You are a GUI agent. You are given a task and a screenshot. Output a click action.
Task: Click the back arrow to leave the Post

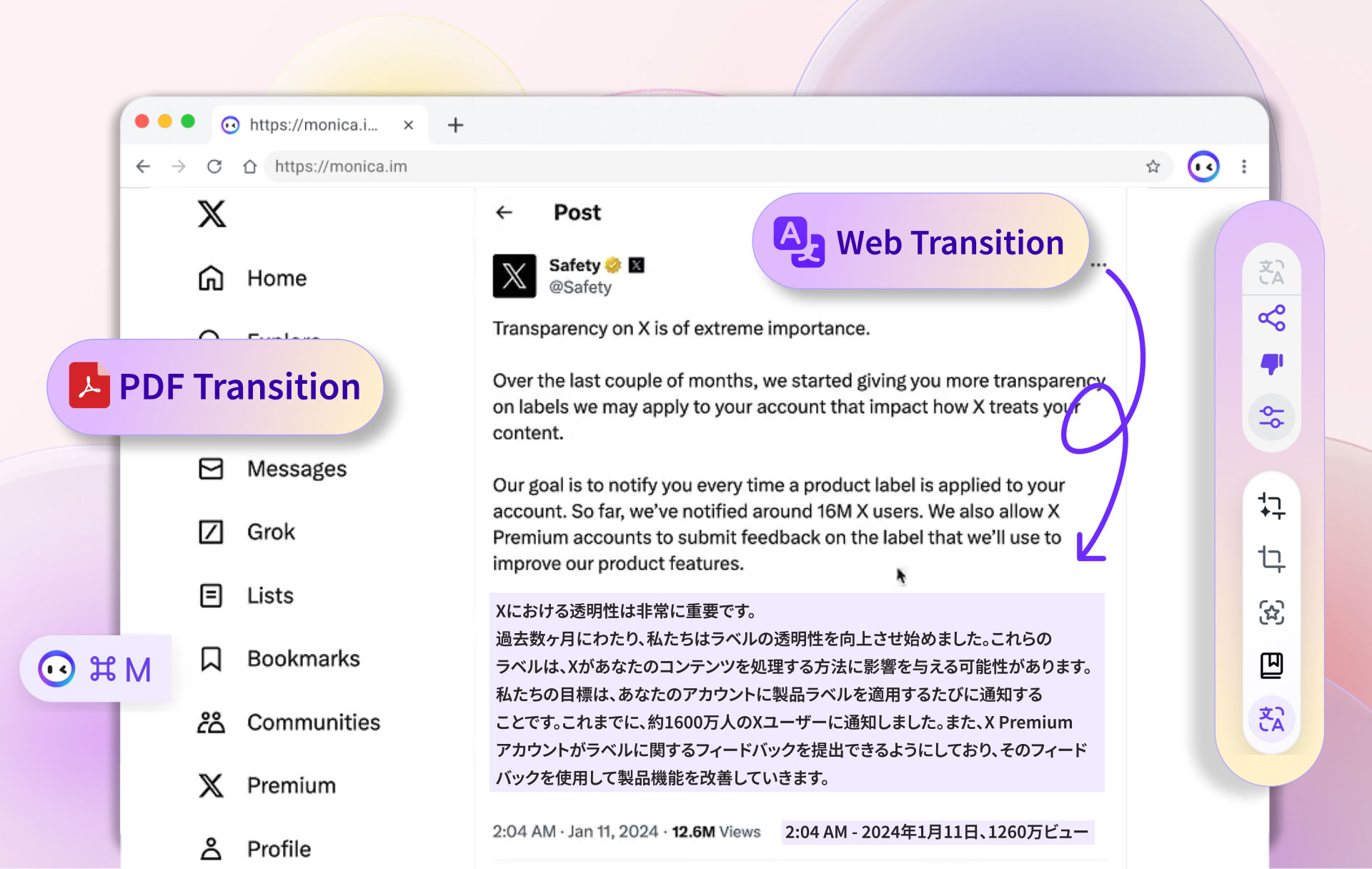point(504,212)
